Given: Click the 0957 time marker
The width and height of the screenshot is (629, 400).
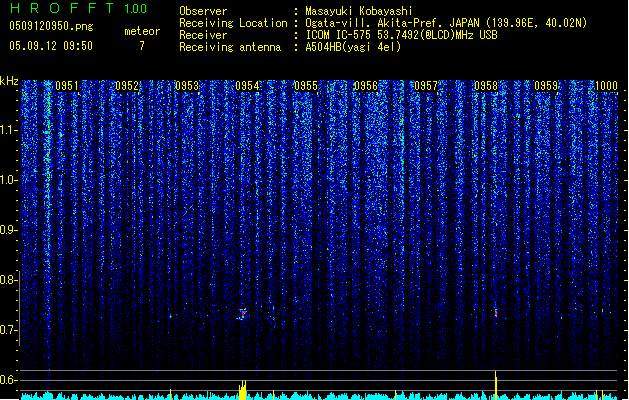Looking at the screenshot, I should (426, 86).
